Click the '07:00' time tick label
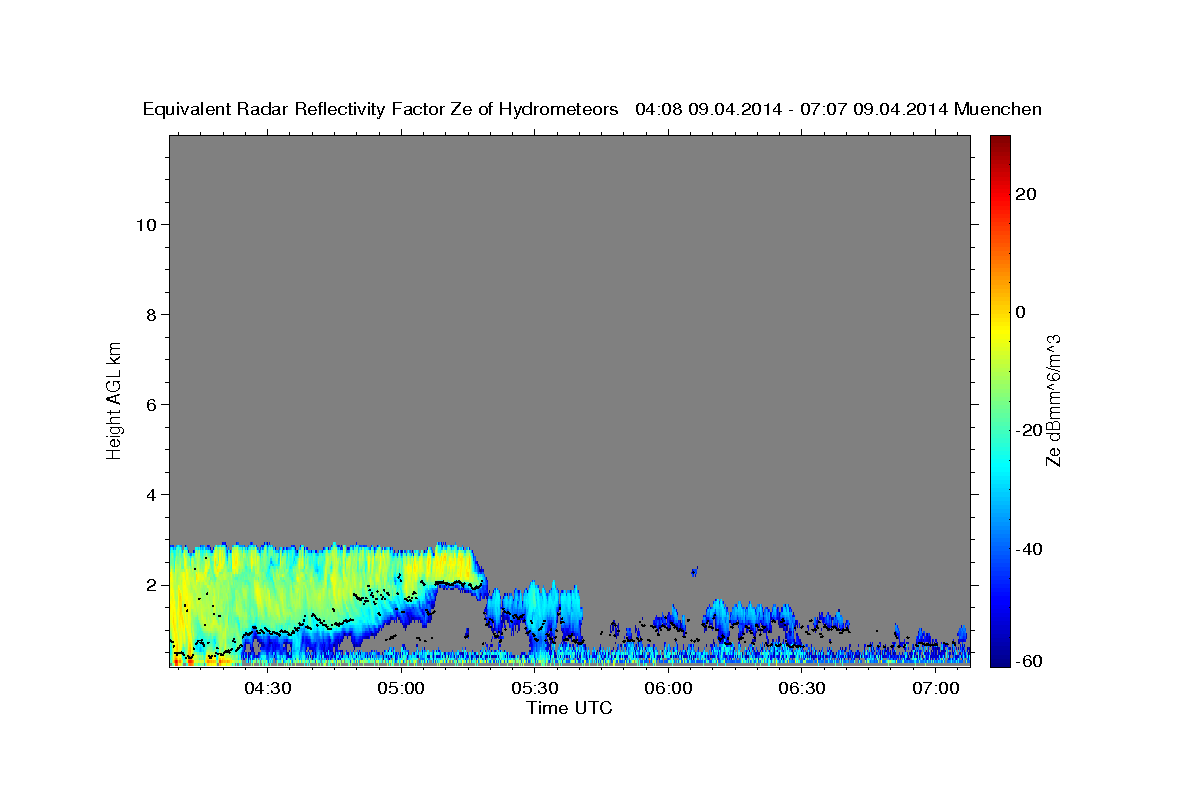1200x800 pixels. pos(936,688)
